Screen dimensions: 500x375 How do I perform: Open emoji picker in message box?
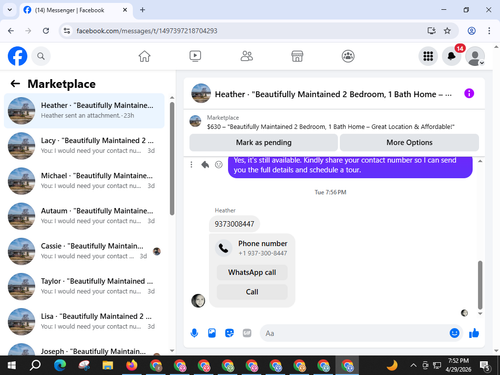tap(454, 333)
